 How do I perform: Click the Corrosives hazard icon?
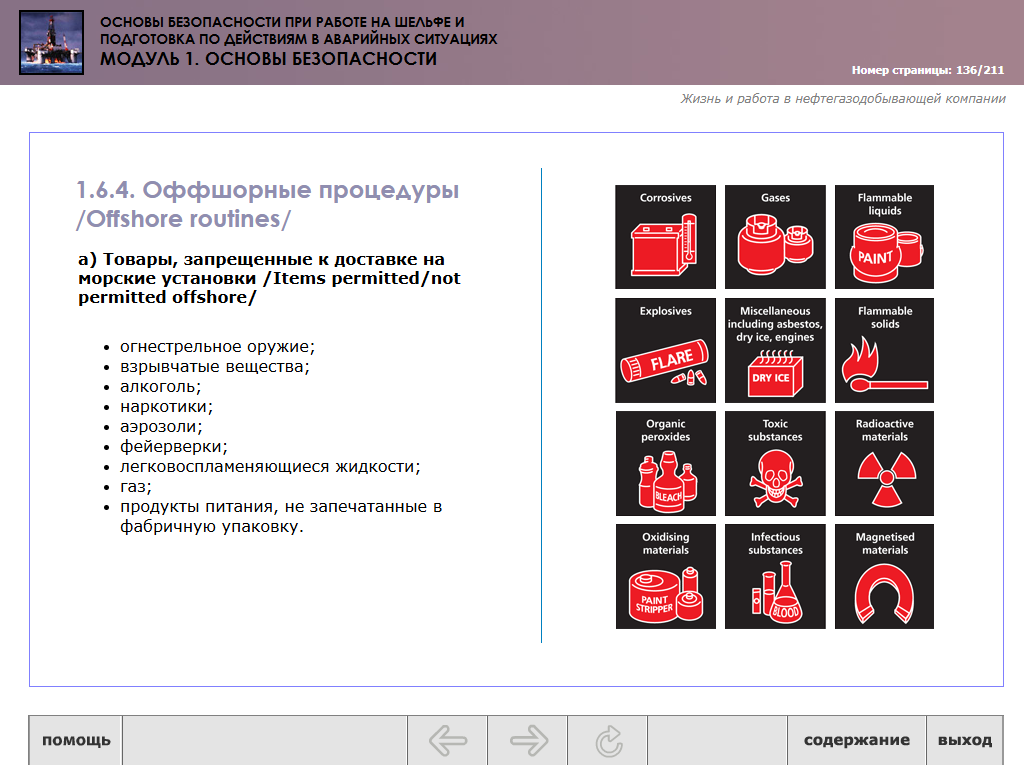(x=665, y=237)
